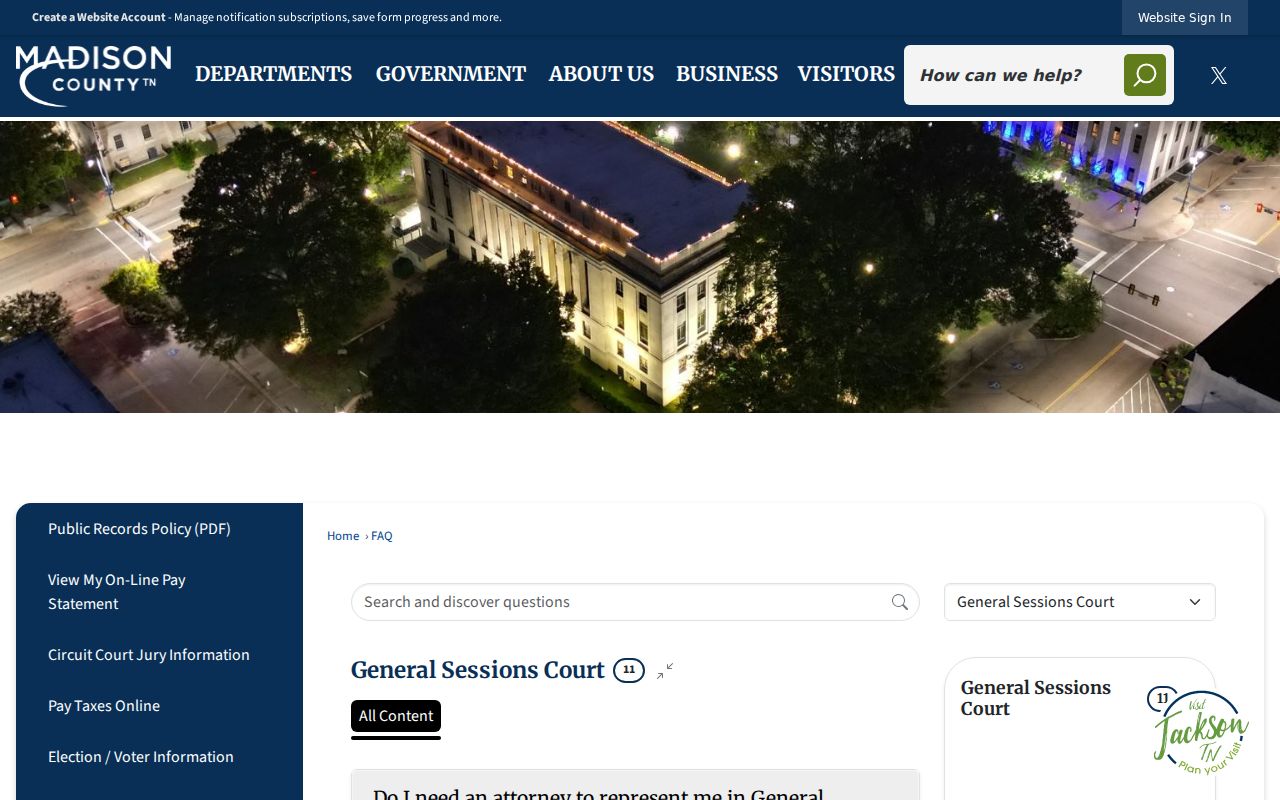Click the Madison County TN logo
The image size is (1280, 800).
click(x=93, y=75)
